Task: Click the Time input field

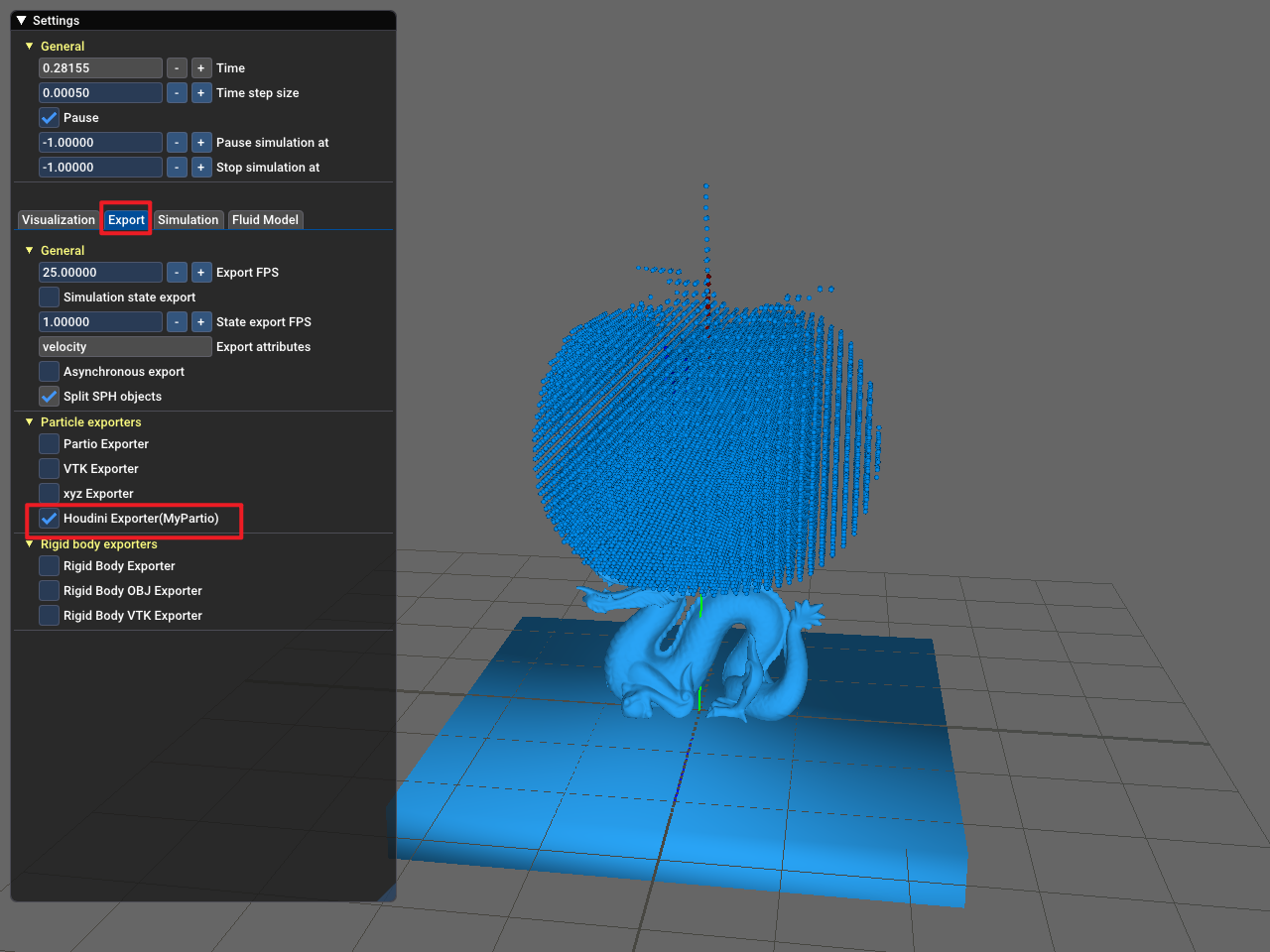Action: coord(100,68)
